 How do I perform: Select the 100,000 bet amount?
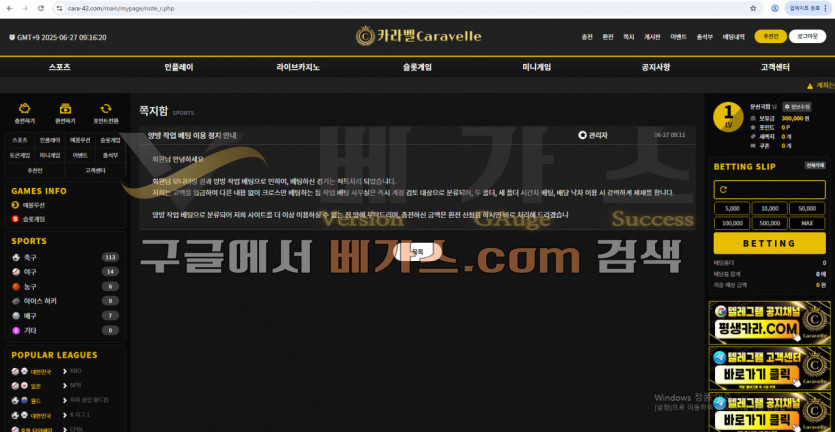click(732, 223)
